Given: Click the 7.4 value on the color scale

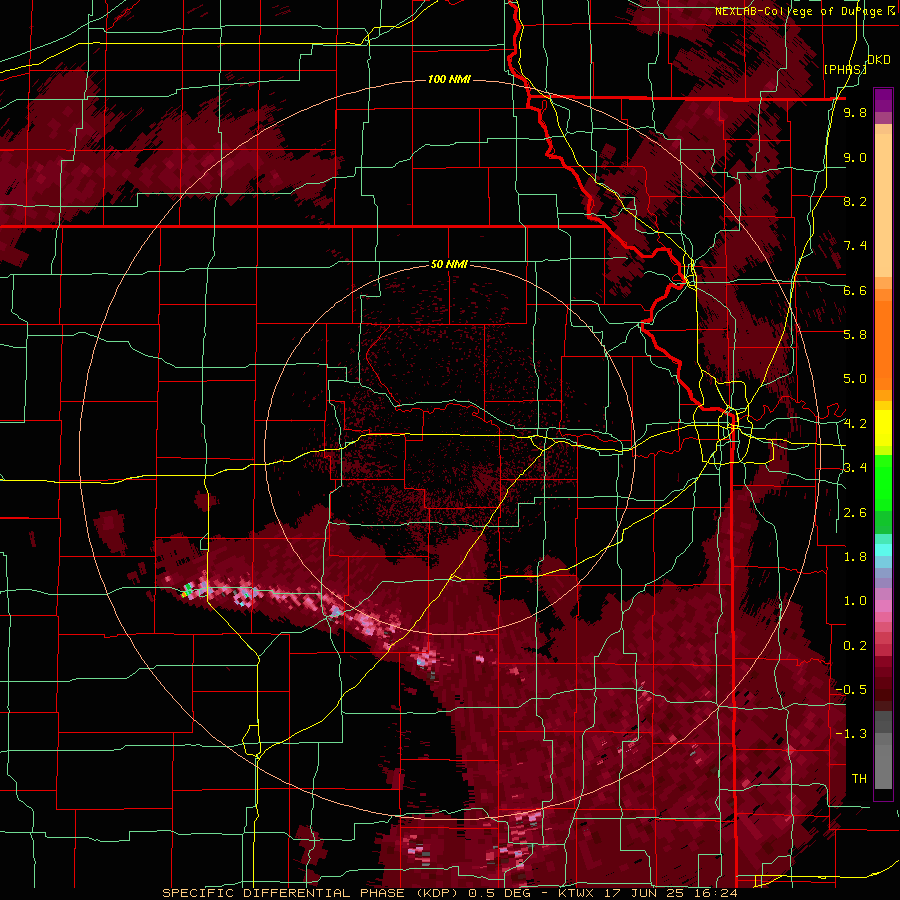Looking at the screenshot, I should (x=855, y=246).
